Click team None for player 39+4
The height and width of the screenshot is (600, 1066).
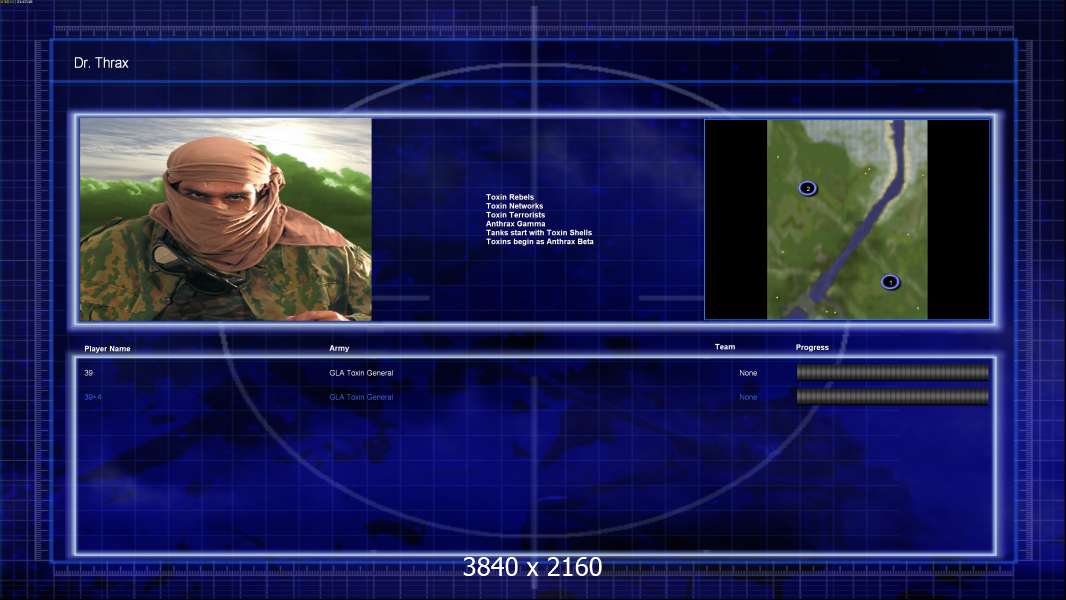(748, 397)
